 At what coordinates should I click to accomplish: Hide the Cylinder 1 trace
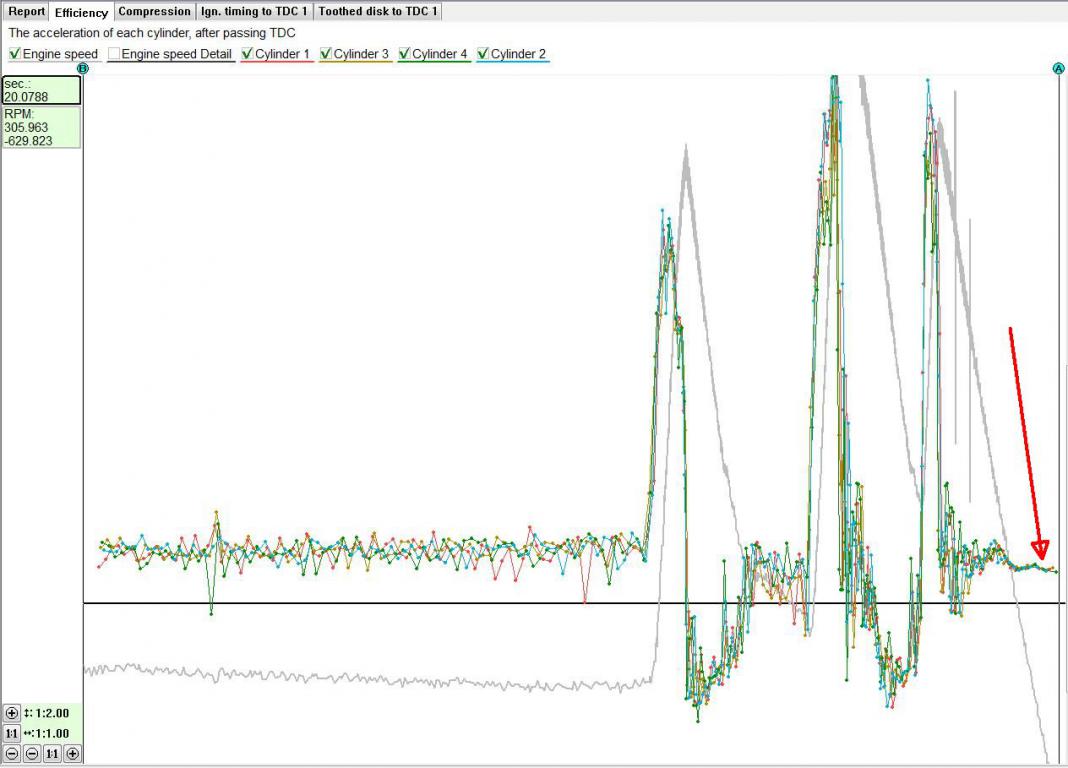(248, 54)
